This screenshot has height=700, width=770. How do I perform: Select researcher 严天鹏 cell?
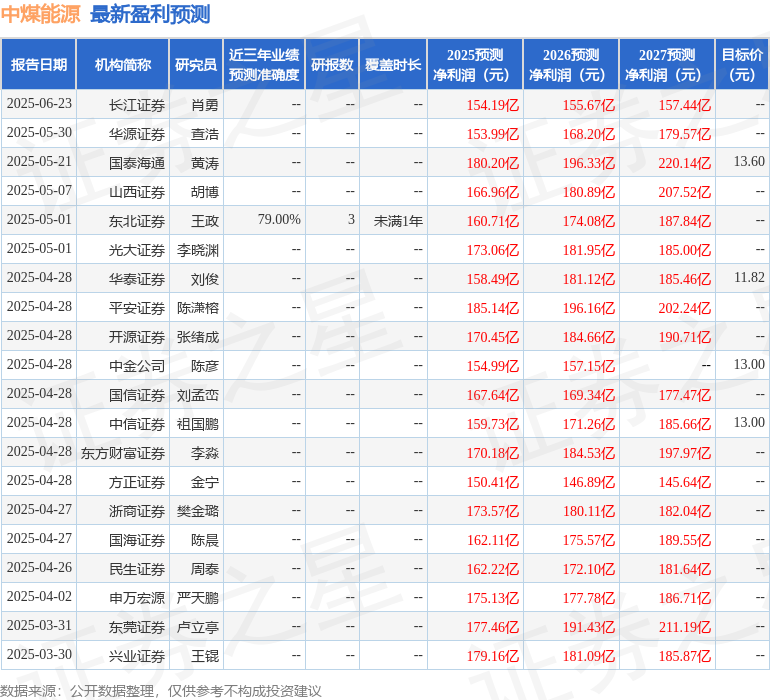coord(198,597)
